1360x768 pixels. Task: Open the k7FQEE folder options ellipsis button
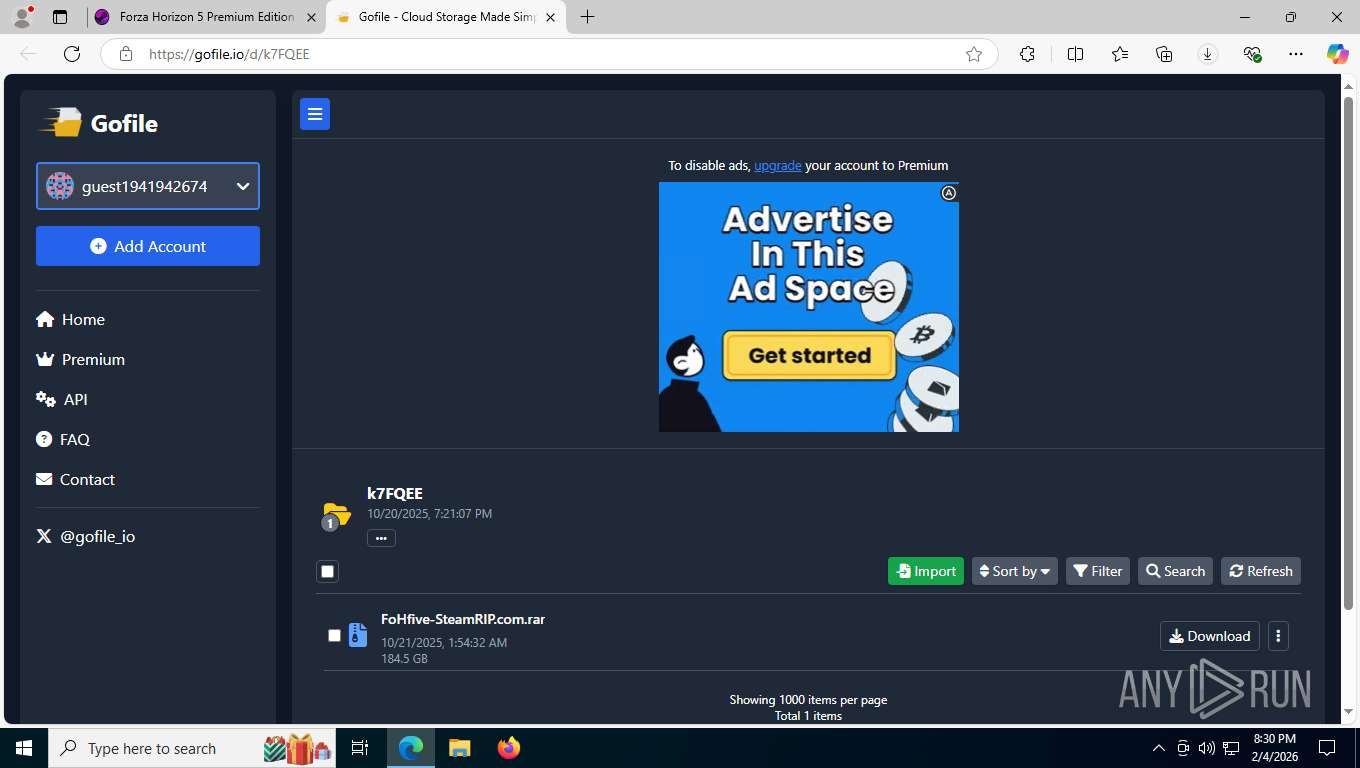(381, 538)
